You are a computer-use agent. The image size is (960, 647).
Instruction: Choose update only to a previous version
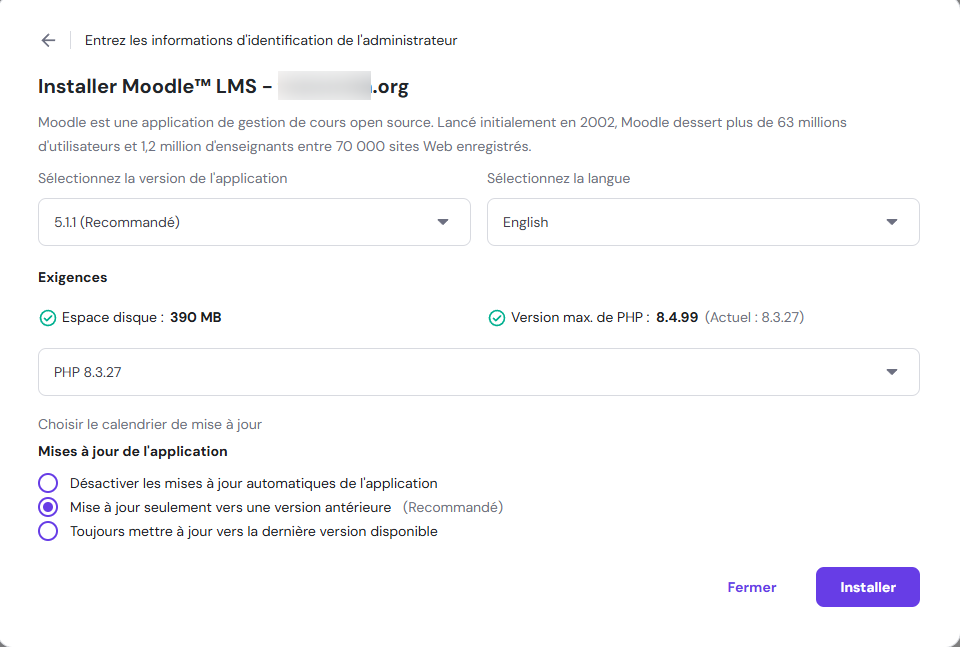click(48, 507)
